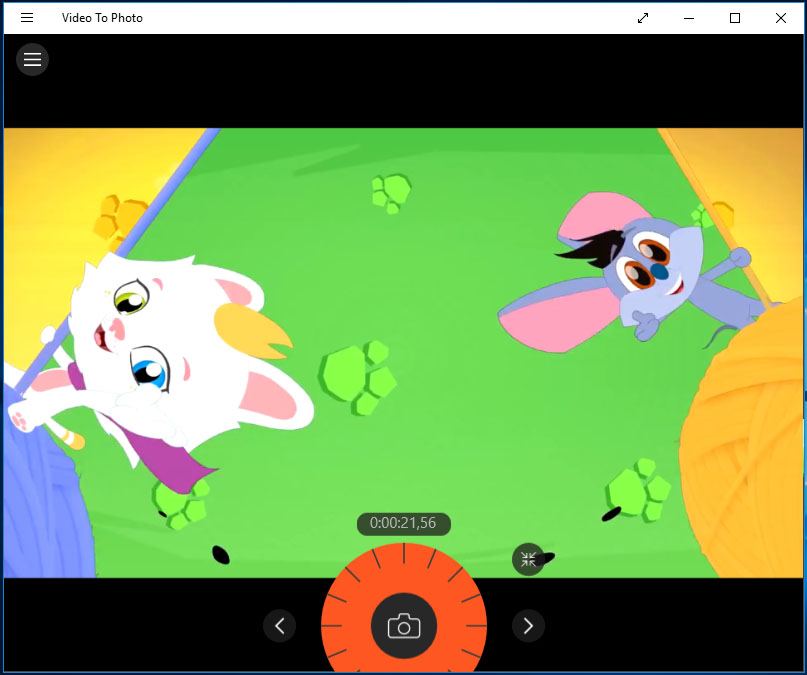Enter full-screen with the diagonal arrows icon
807x675 pixels.
(x=643, y=18)
